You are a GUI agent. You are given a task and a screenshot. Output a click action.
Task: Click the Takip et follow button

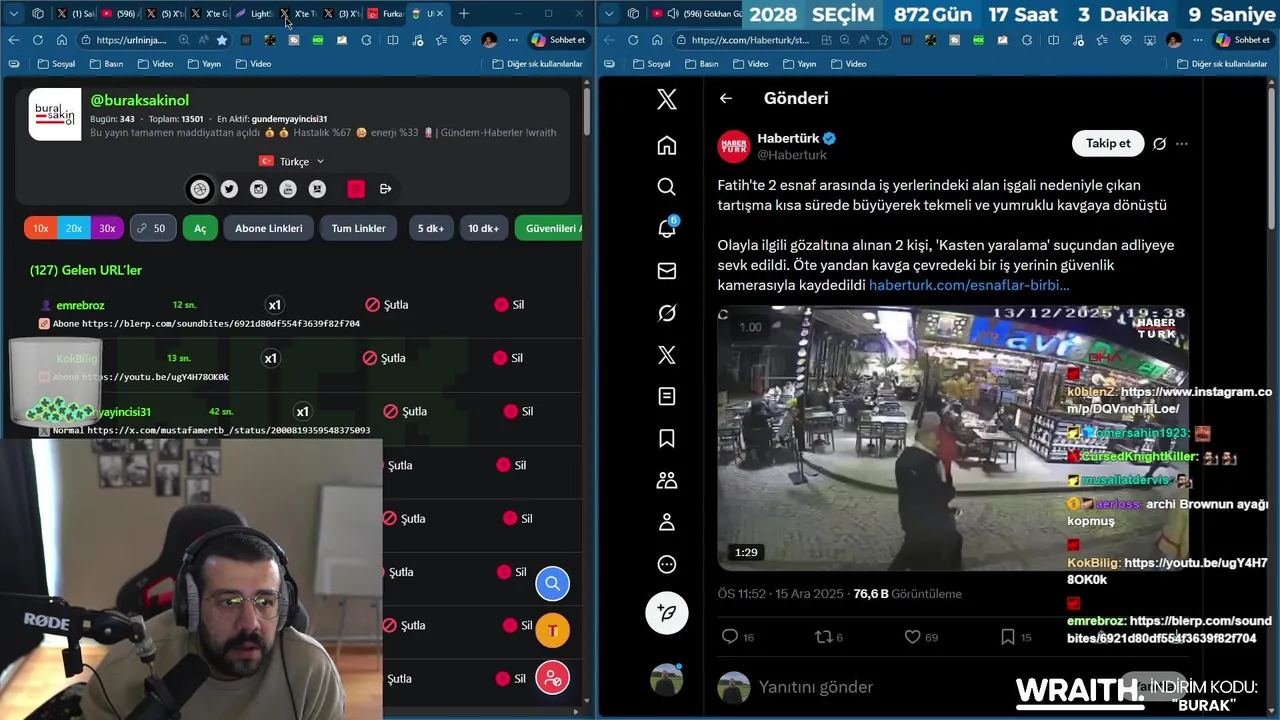1108,143
